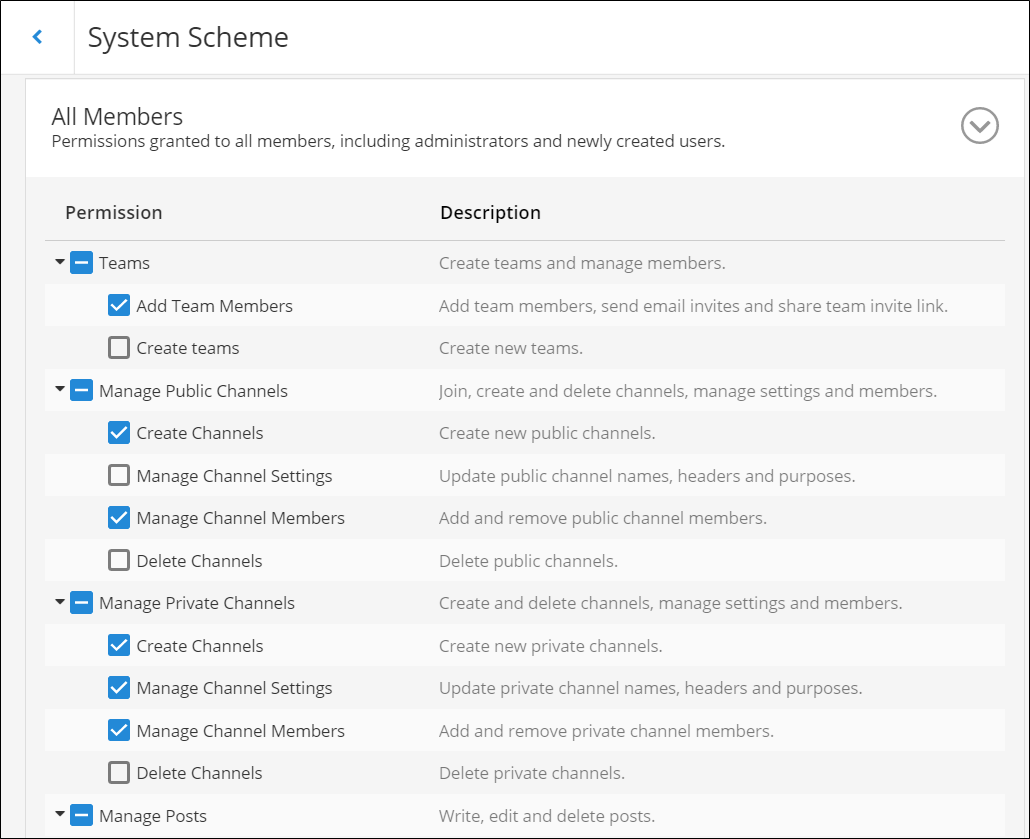The image size is (1030, 839).
Task: Uncheck Add Team Members permission
Action: click(119, 306)
